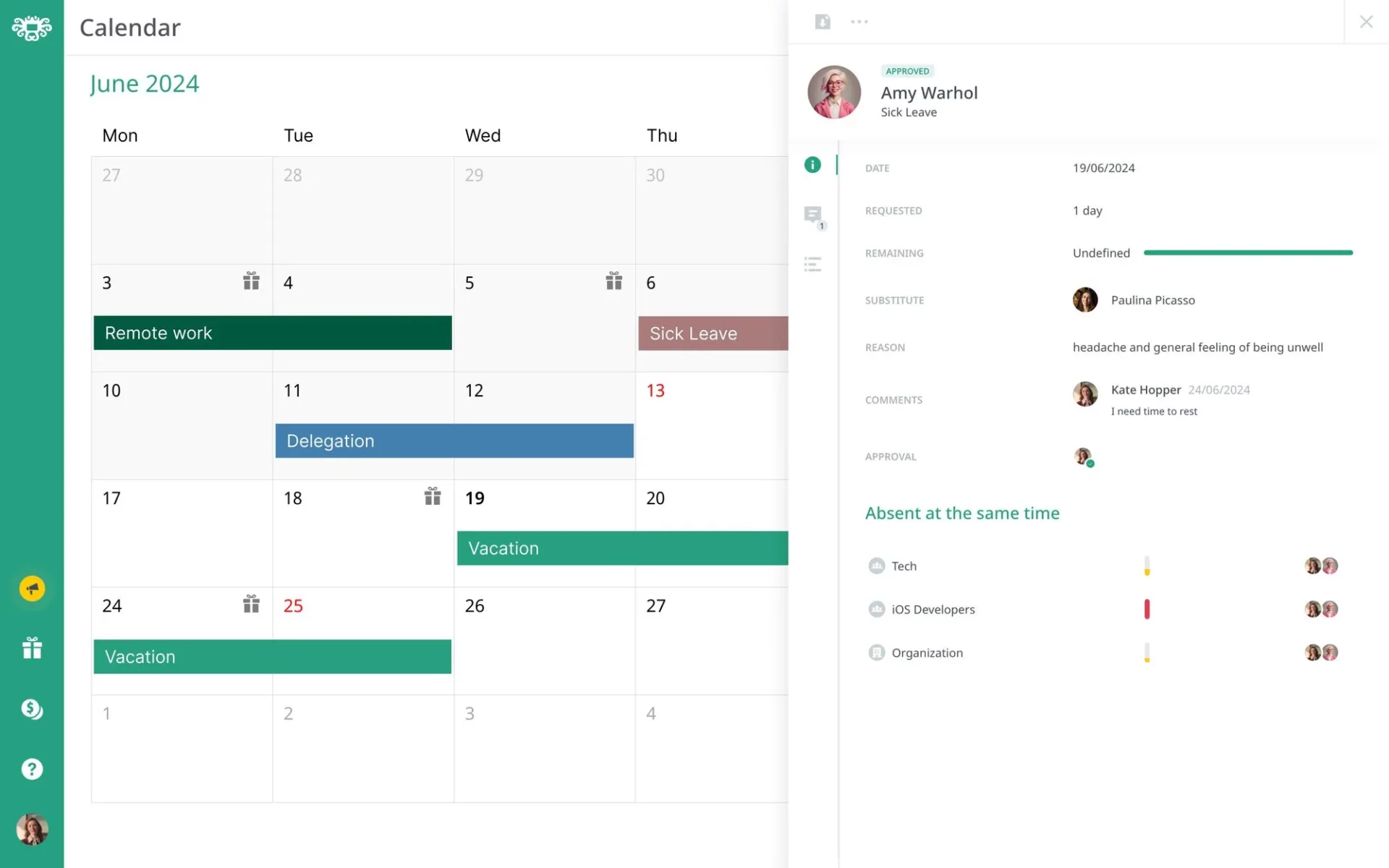Switch to the list history tab icon

813,264
